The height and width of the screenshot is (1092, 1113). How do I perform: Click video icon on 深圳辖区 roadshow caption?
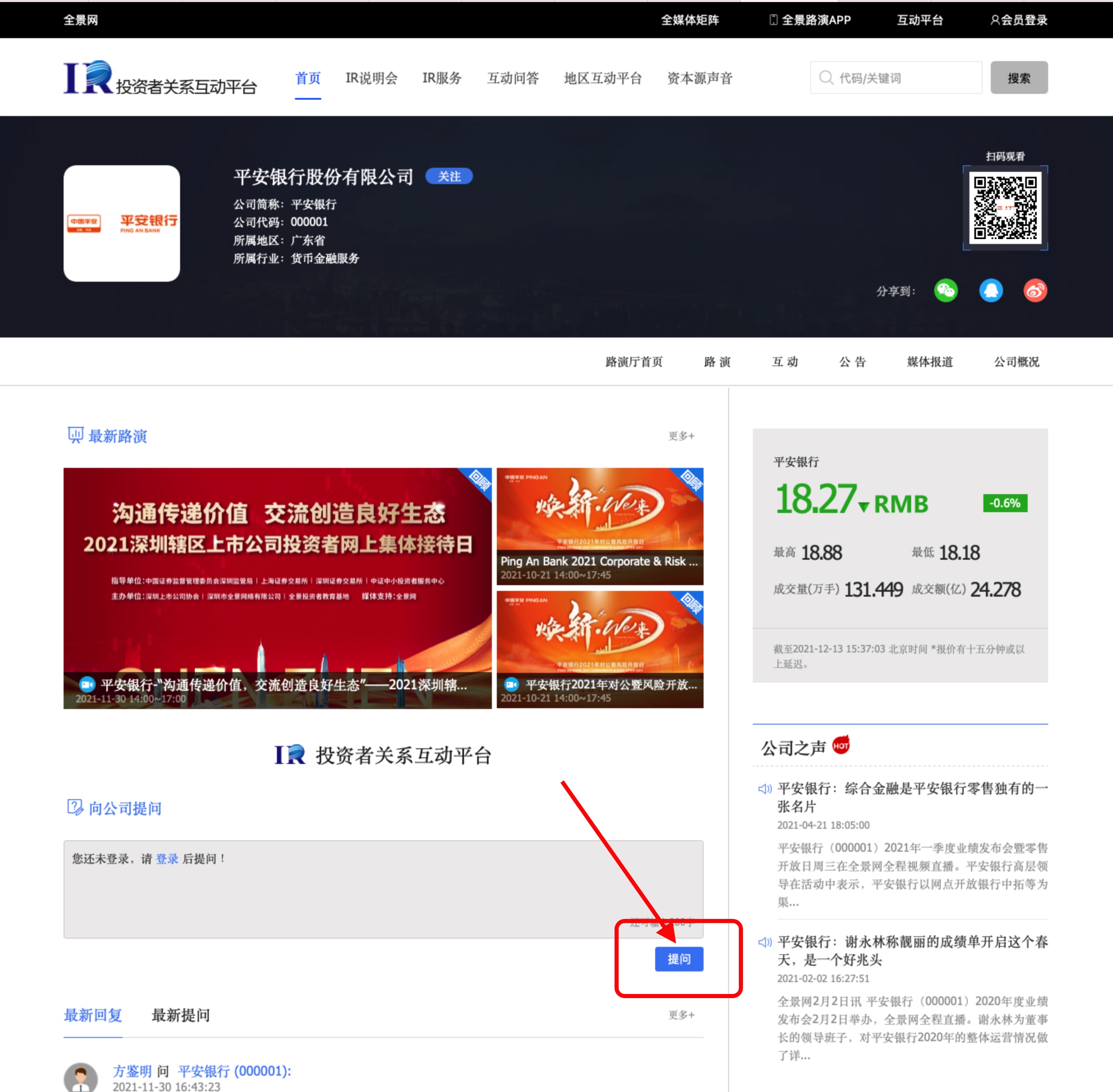87,684
